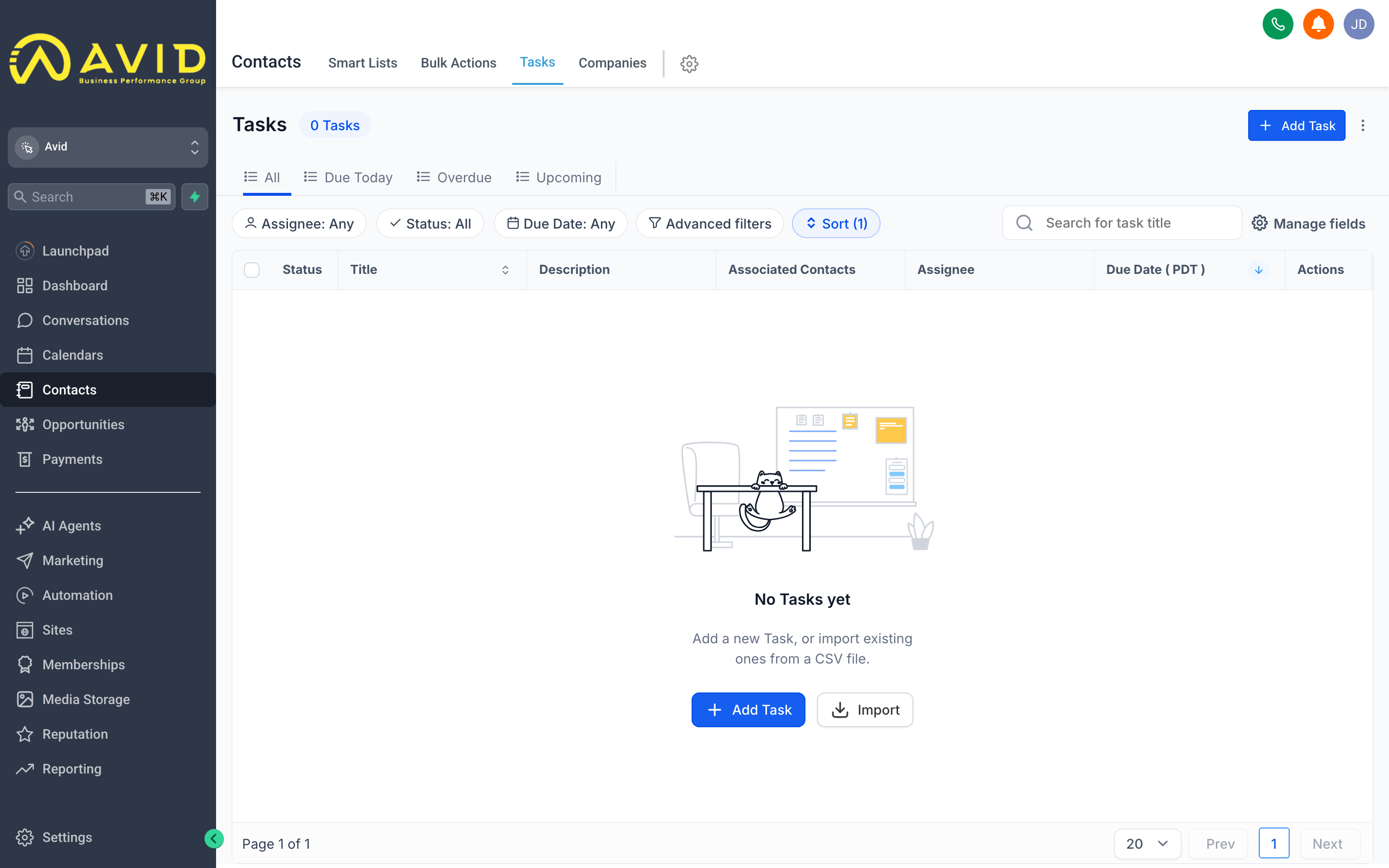Open the Due Date: Any filter

pyautogui.click(x=561, y=223)
